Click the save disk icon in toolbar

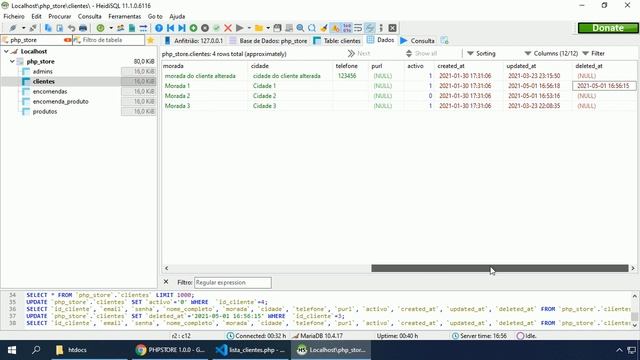tap(278, 28)
